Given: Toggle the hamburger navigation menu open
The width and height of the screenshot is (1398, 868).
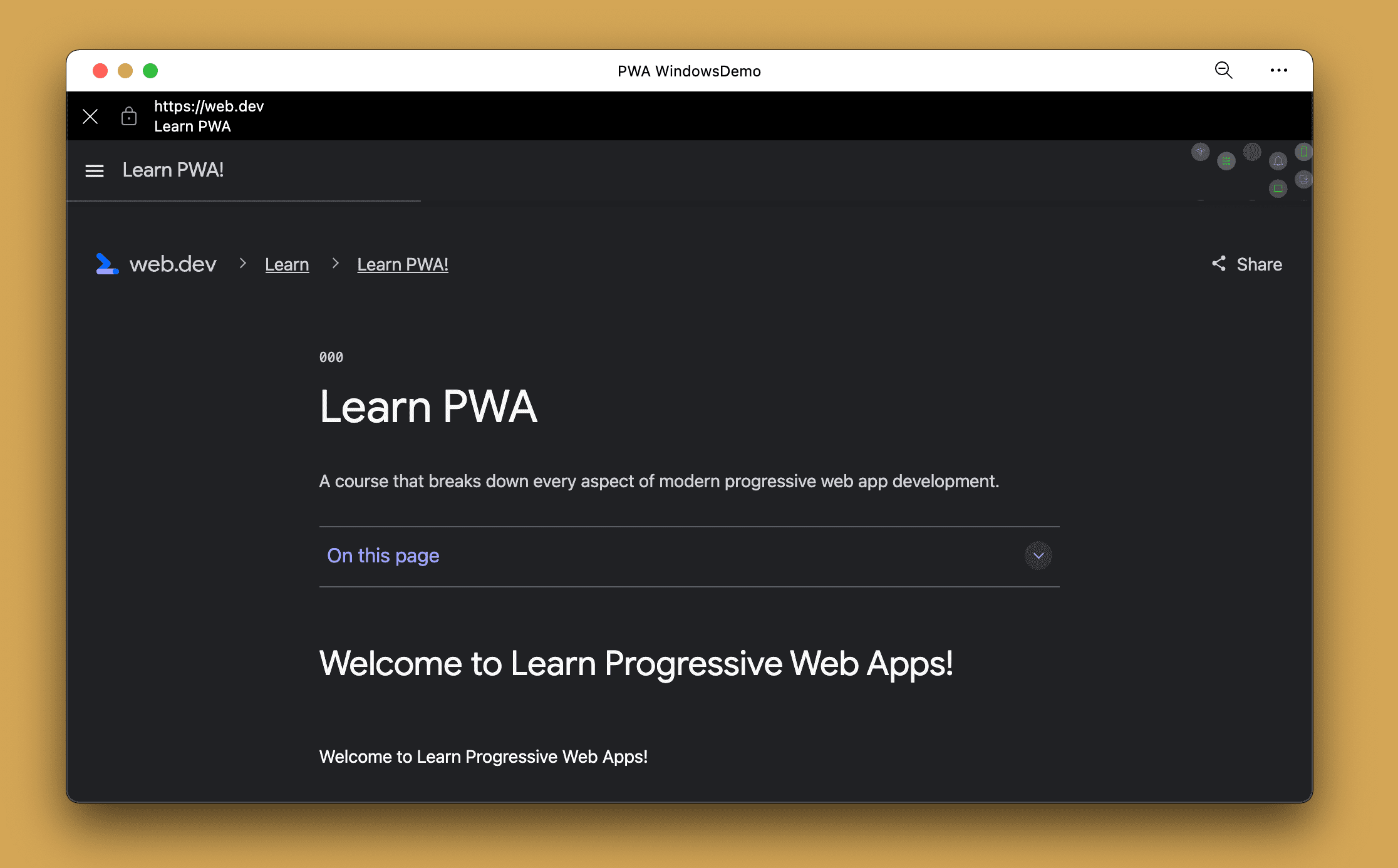Looking at the screenshot, I should tap(94, 170).
